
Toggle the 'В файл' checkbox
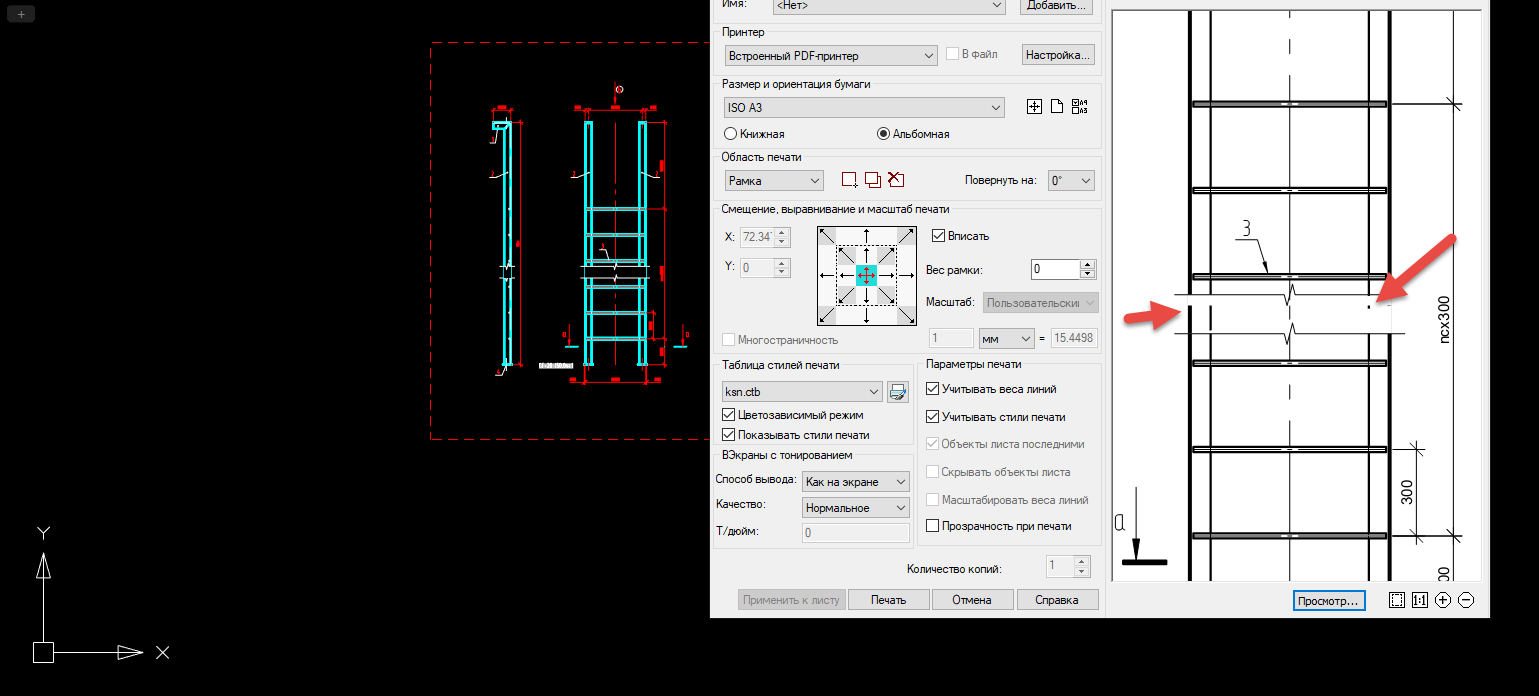(953, 54)
